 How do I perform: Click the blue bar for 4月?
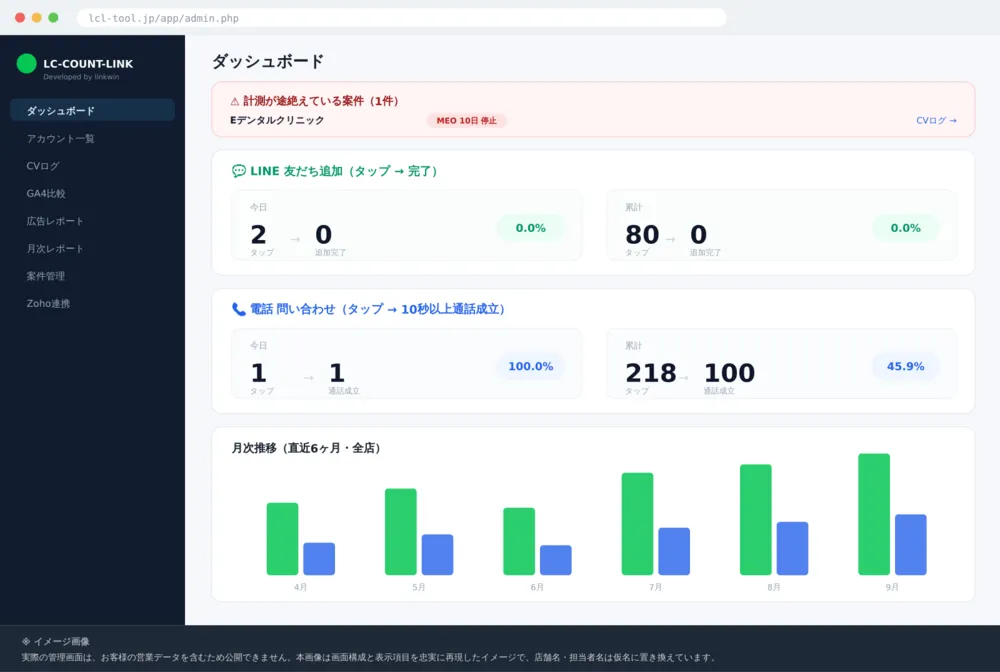click(x=319, y=559)
